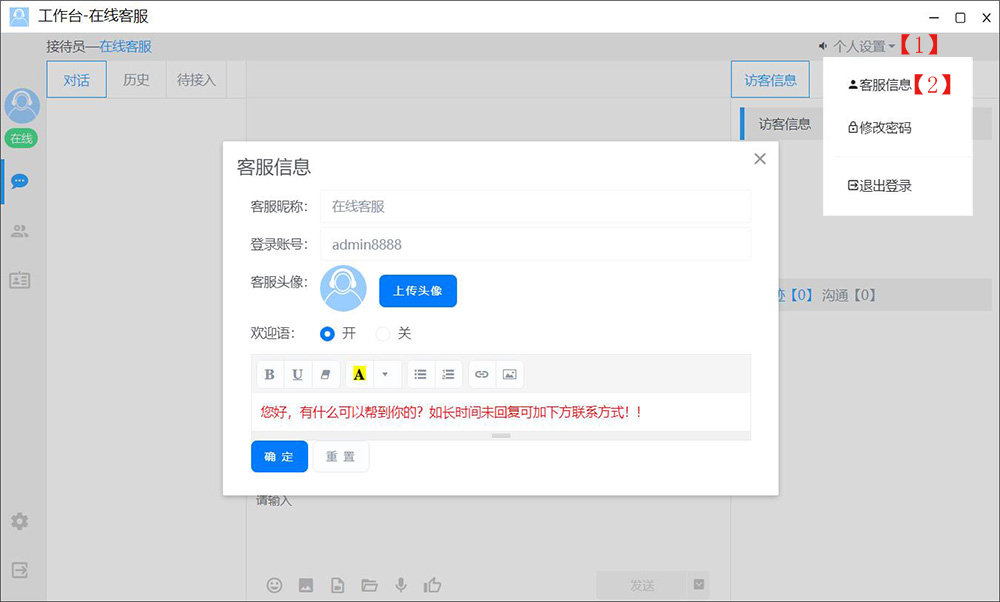Click the 在线 status badge under the avatar

(21, 138)
